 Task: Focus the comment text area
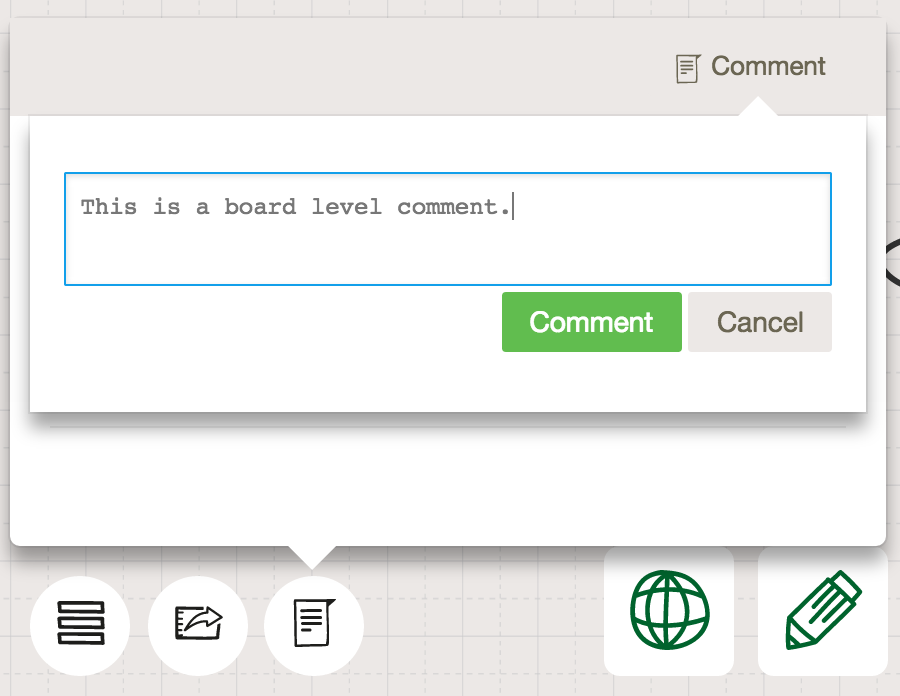(448, 228)
